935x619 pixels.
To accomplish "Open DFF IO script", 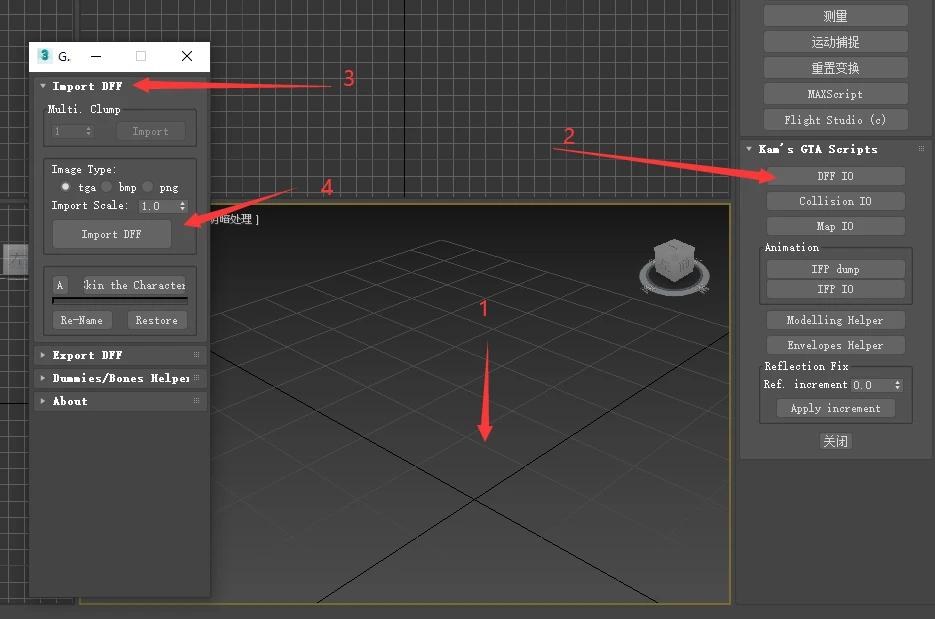I will tap(835, 176).
